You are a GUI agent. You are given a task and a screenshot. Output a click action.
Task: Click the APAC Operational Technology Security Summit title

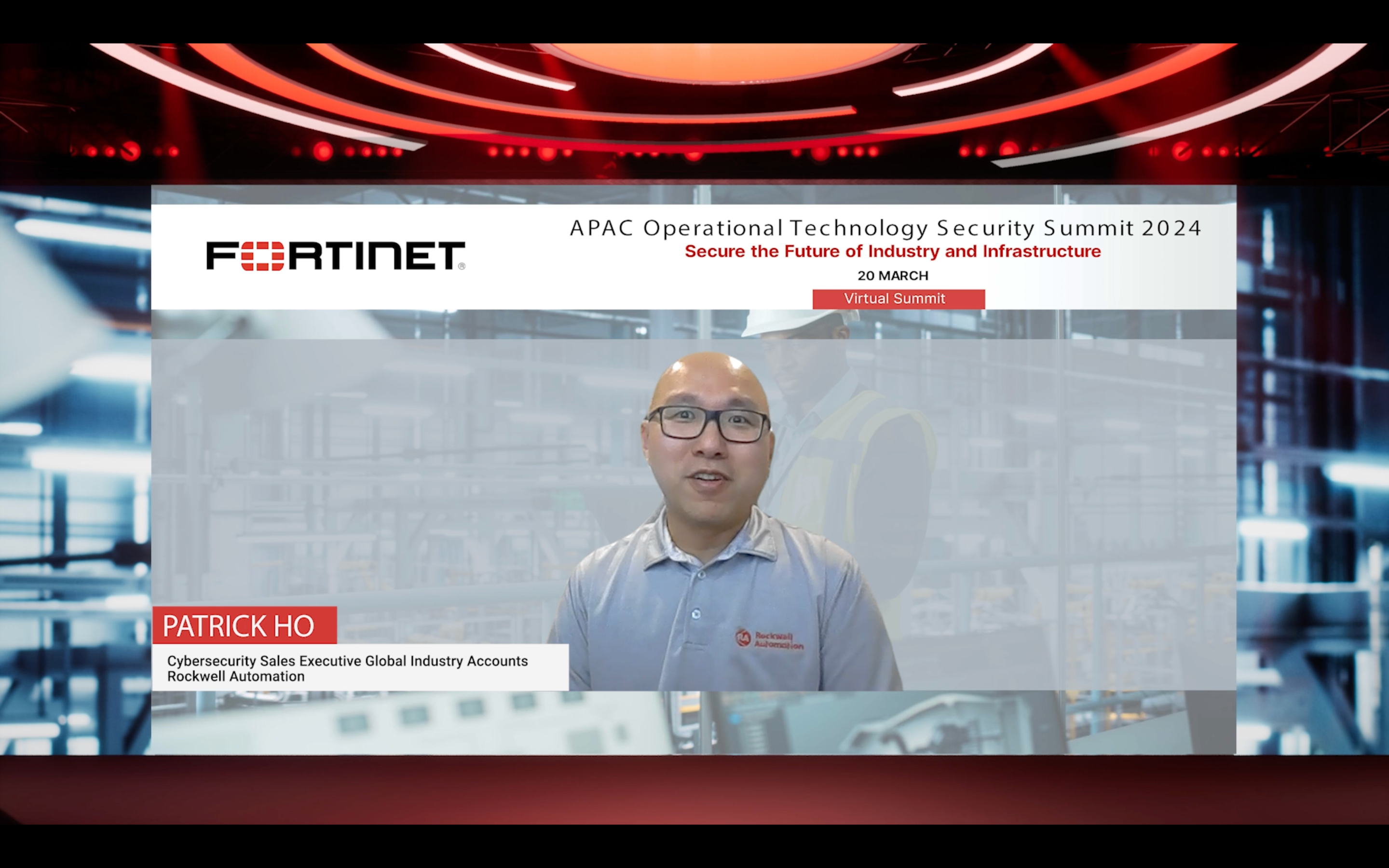[x=885, y=229]
